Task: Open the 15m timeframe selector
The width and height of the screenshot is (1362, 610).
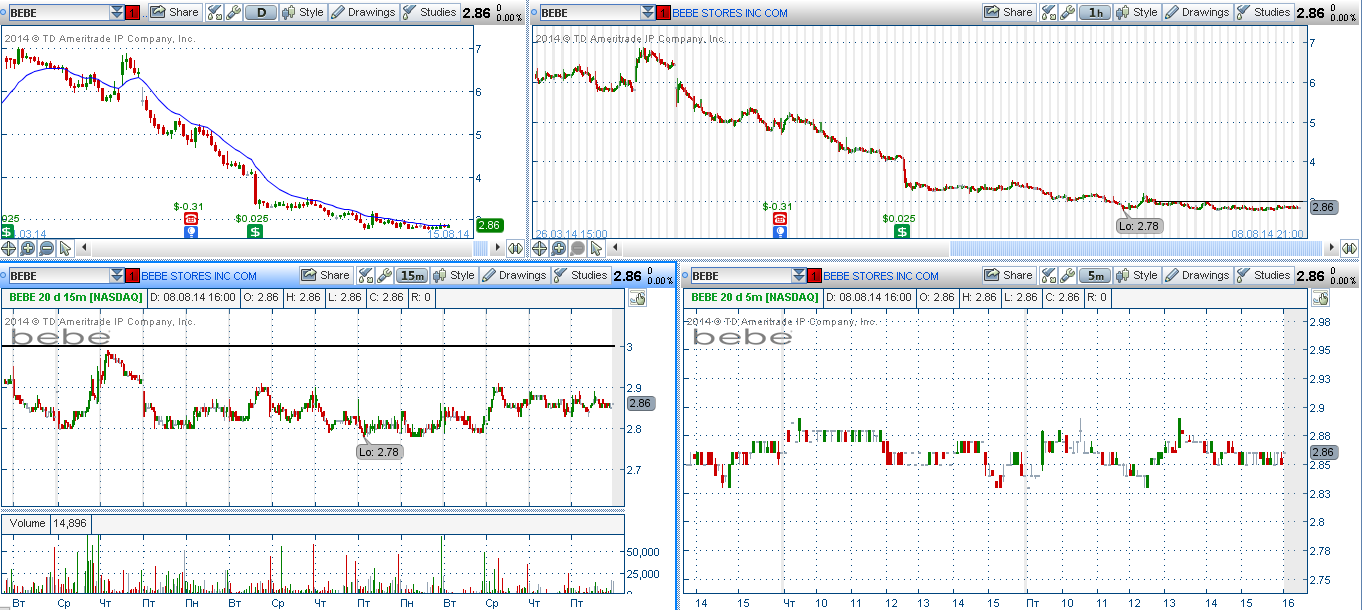Action: pos(412,276)
